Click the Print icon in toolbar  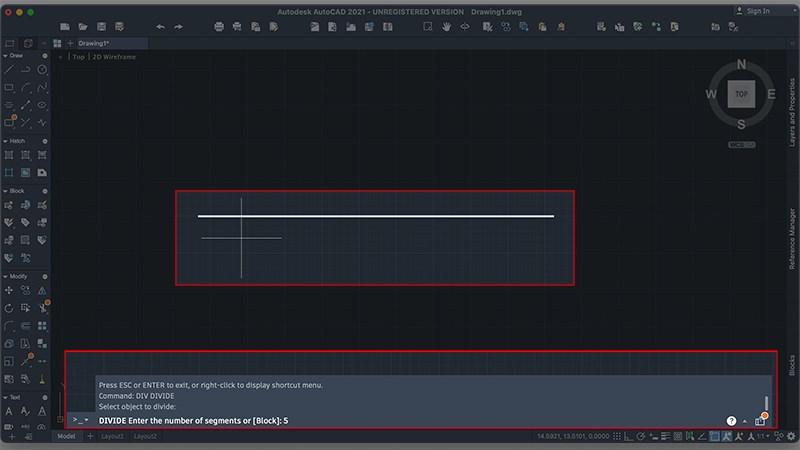(219, 26)
